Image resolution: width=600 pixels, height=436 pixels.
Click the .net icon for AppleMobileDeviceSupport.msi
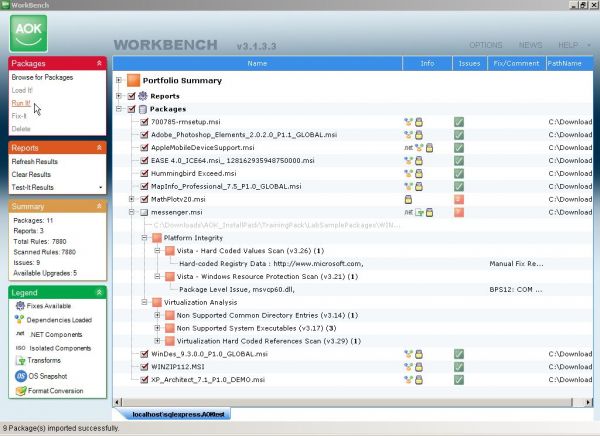coord(408,148)
